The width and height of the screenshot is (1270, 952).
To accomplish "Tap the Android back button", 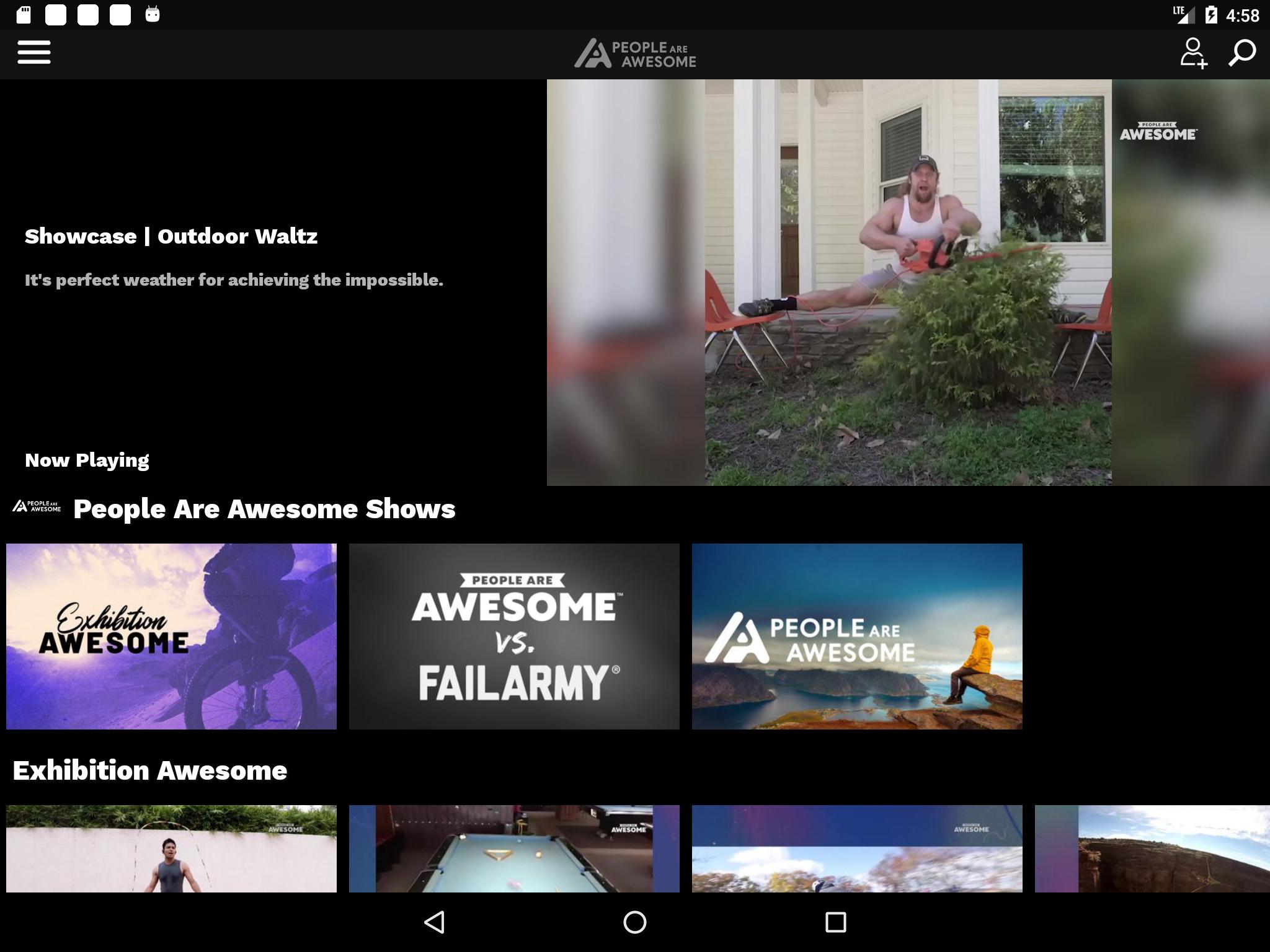I will pos(434,922).
